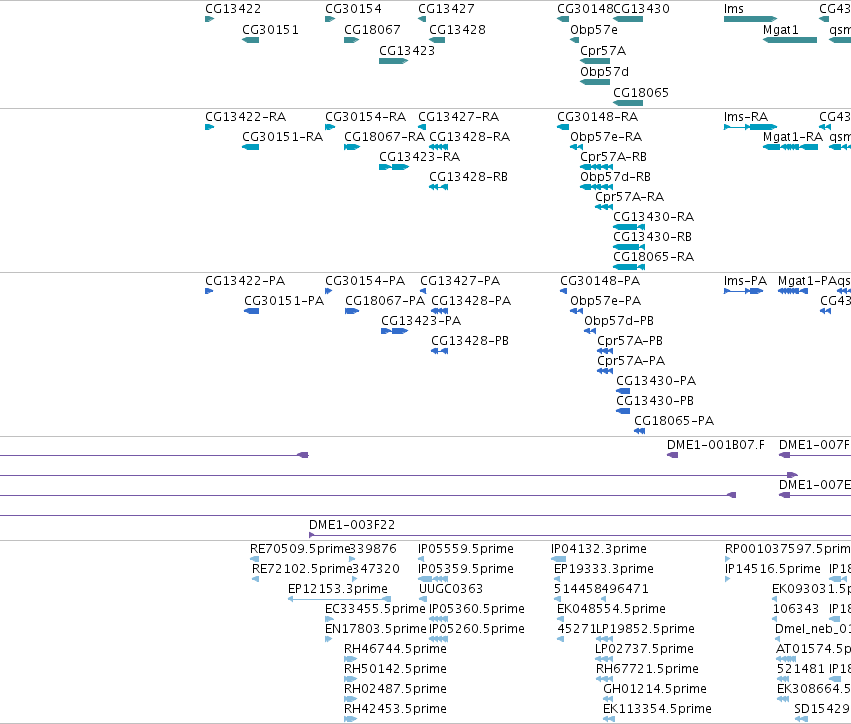Click protein CG30148-PA

coord(563,291)
